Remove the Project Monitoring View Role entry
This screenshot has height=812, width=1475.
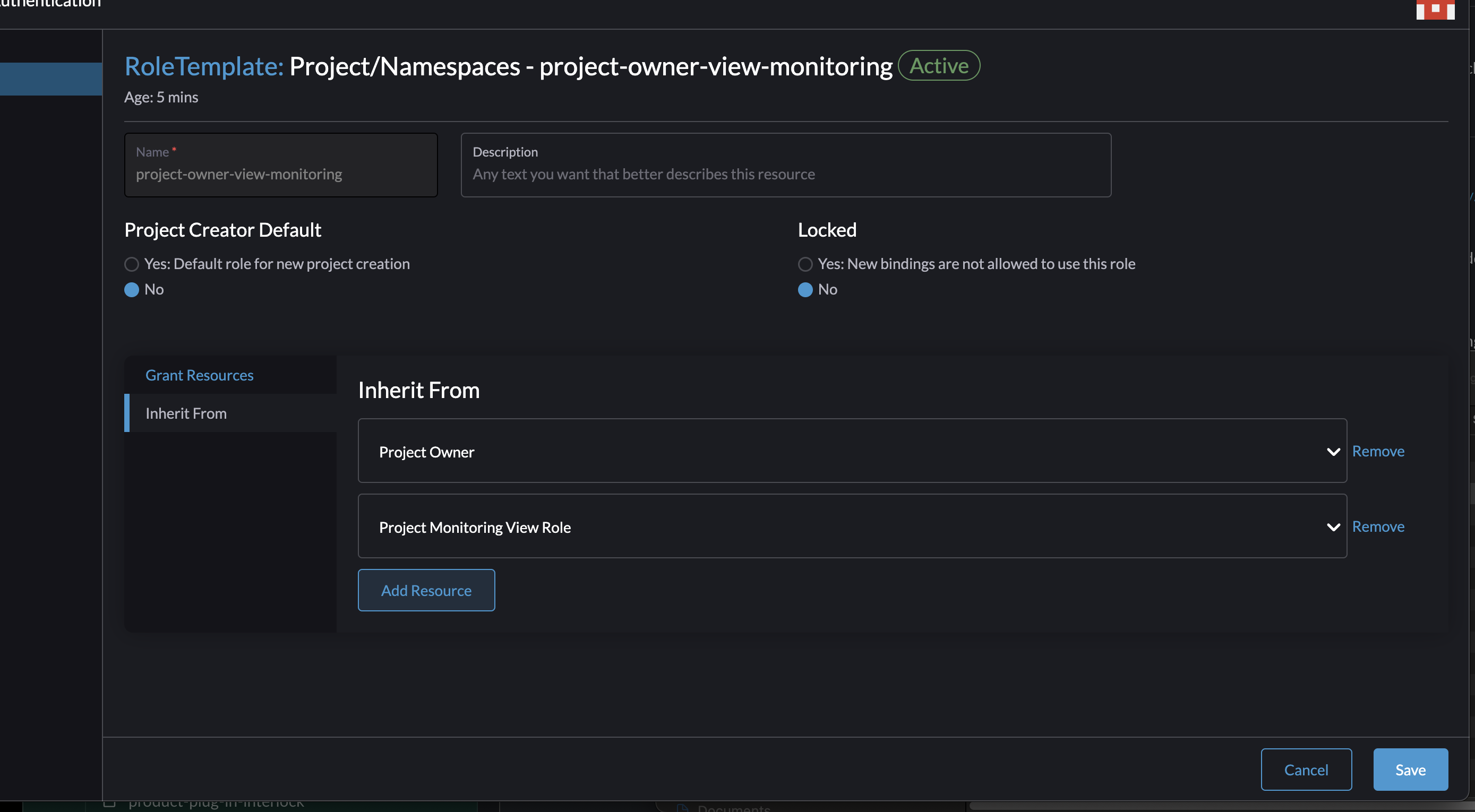1379,526
